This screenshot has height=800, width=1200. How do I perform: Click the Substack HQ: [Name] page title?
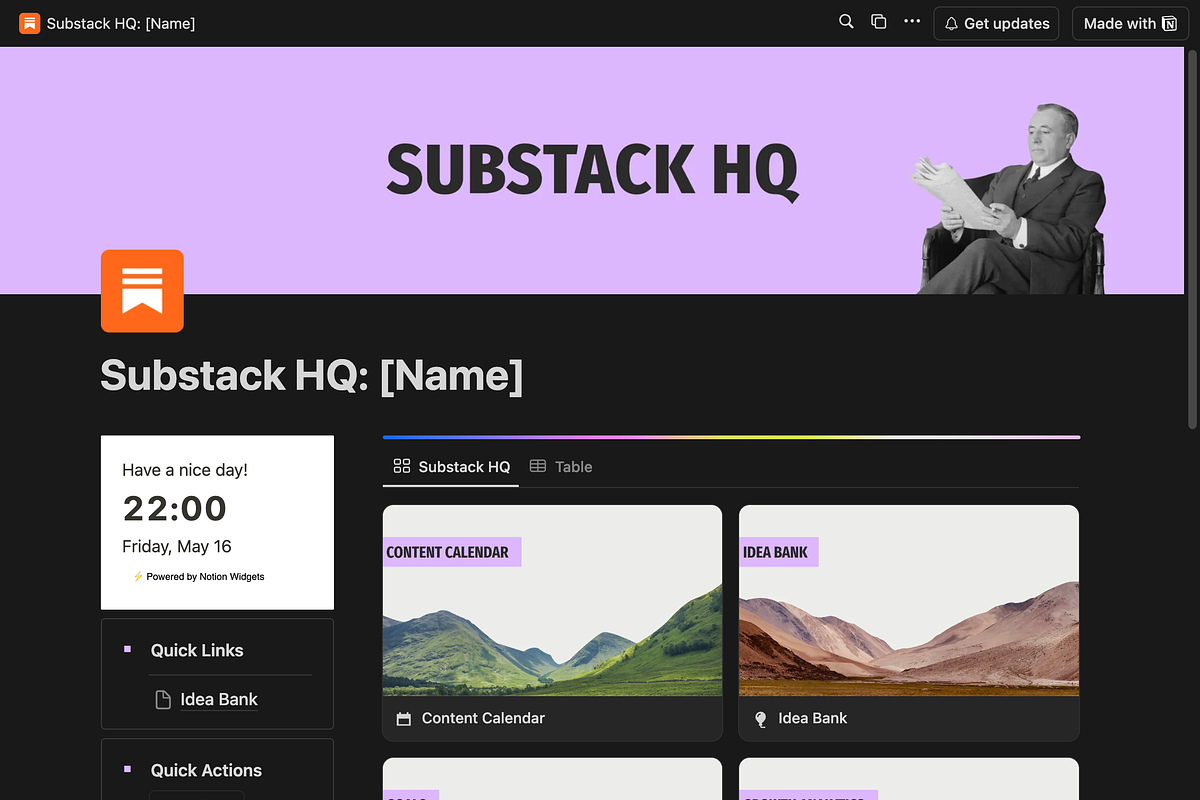coord(312,376)
